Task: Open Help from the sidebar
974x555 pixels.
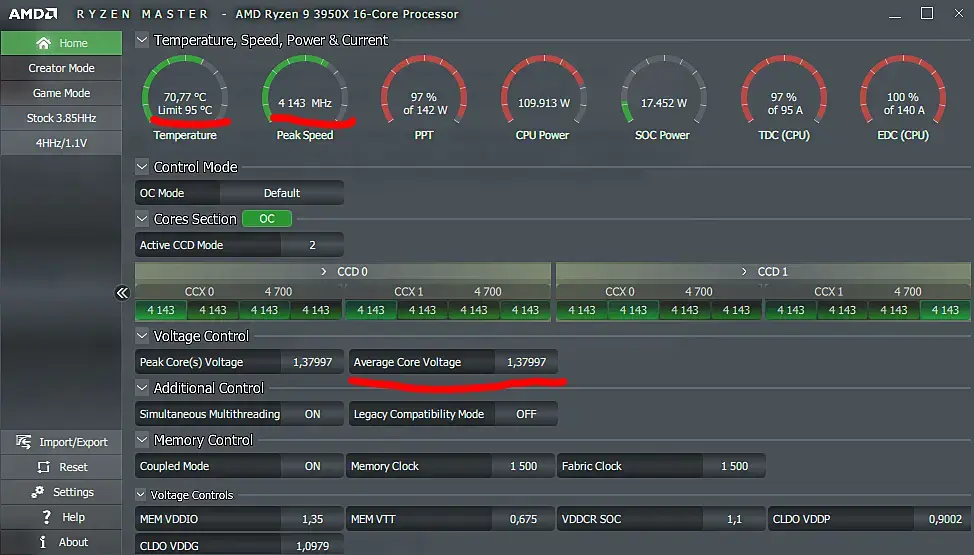Action: point(61,516)
